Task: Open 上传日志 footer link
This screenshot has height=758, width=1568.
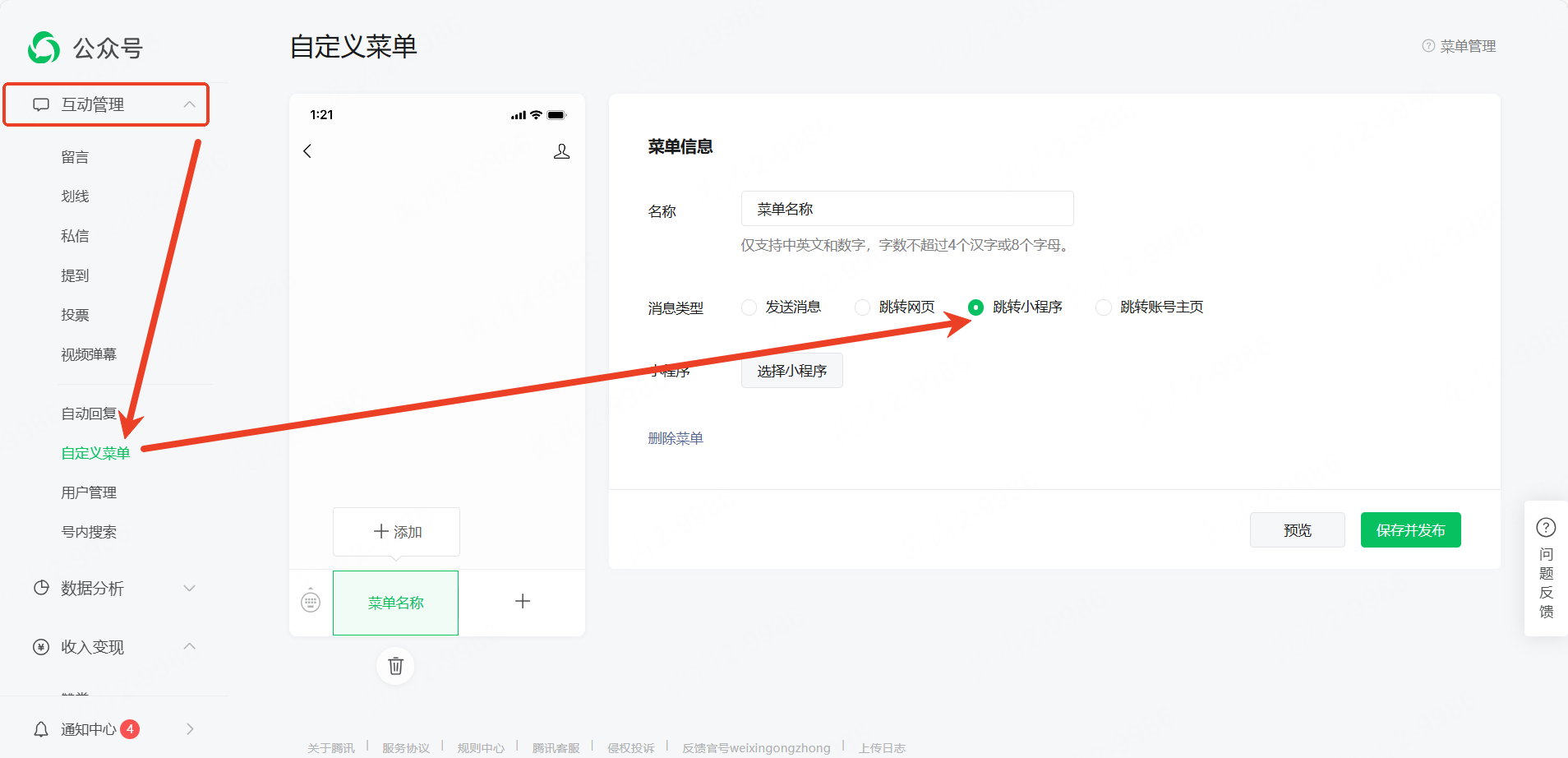Action: coord(882,748)
